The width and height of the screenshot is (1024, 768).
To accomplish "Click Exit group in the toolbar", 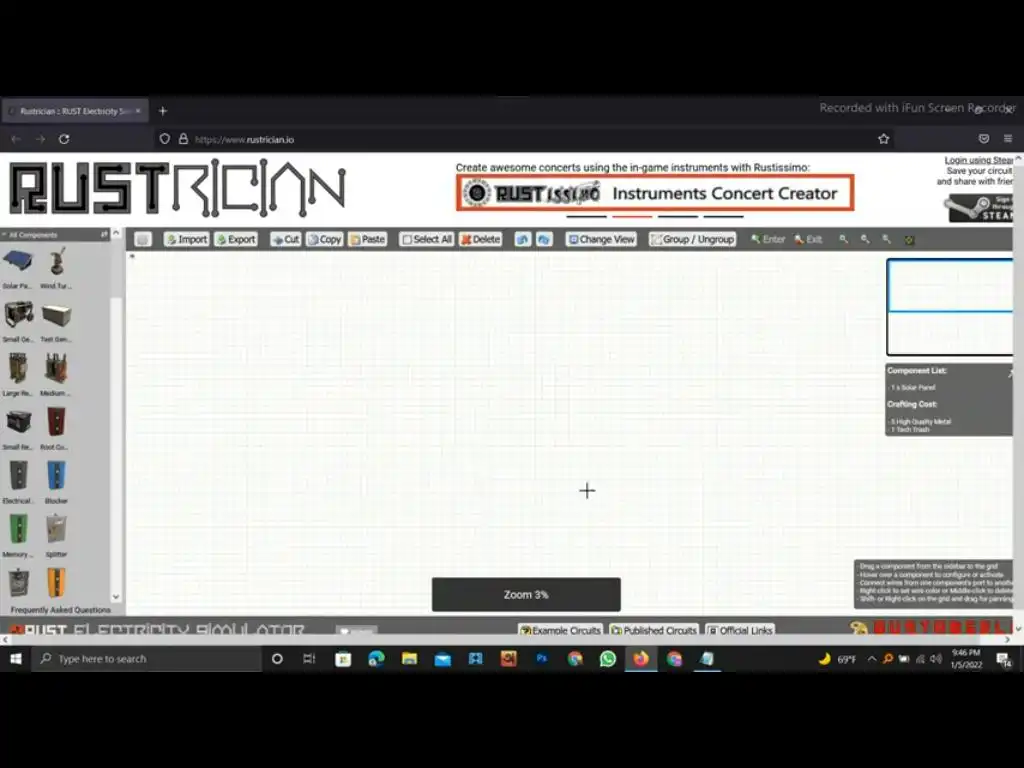I will (x=808, y=240).
